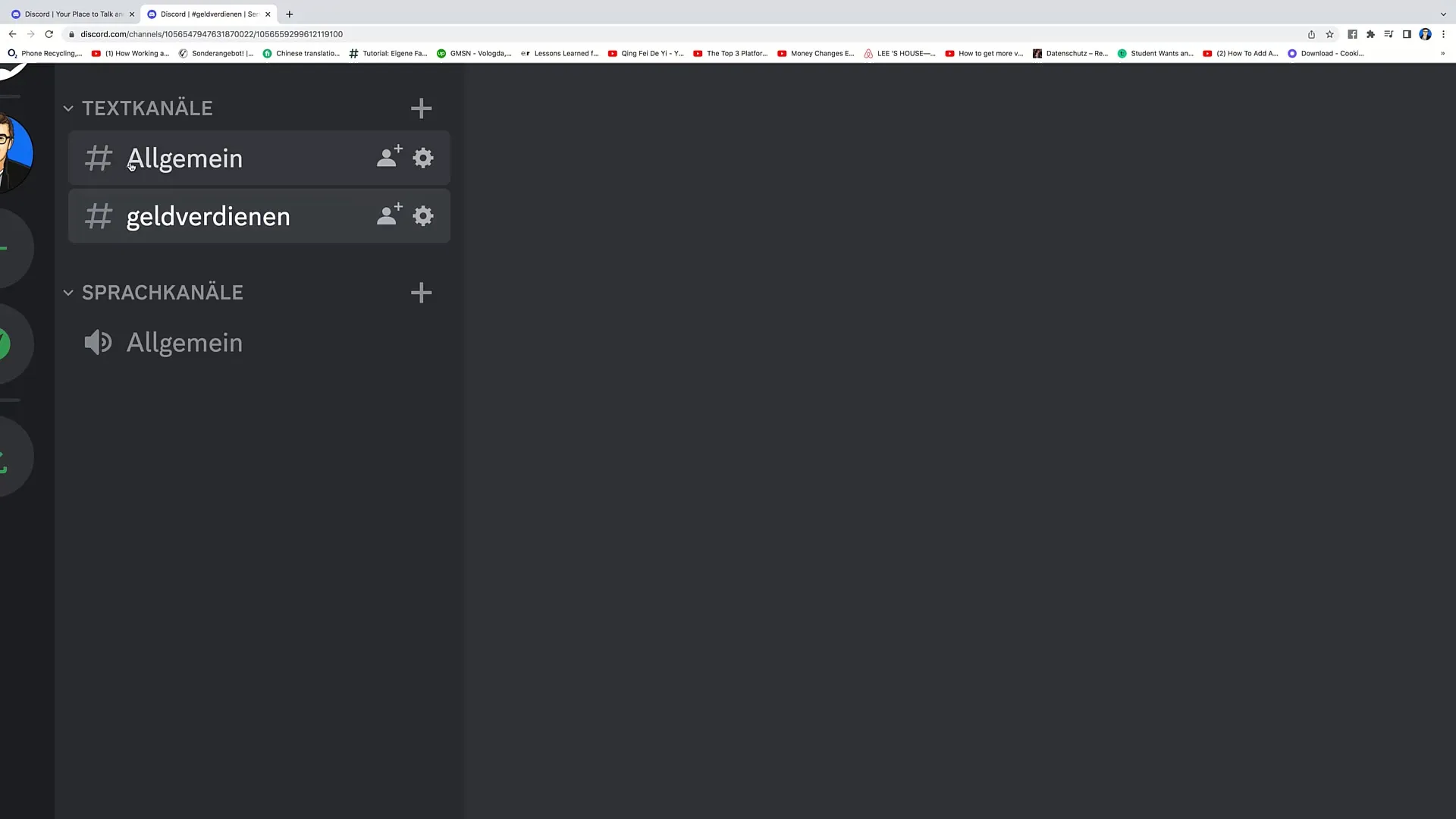Open Sonderangebot! bookmark
The height and width of the screenshot is (819, 1456).
[216, 53]
